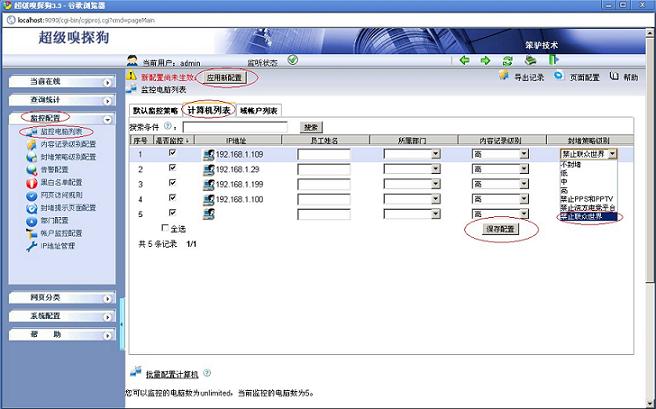
Task: Toggle the monitoring checkbox for row 1
Action: (172, 154)
